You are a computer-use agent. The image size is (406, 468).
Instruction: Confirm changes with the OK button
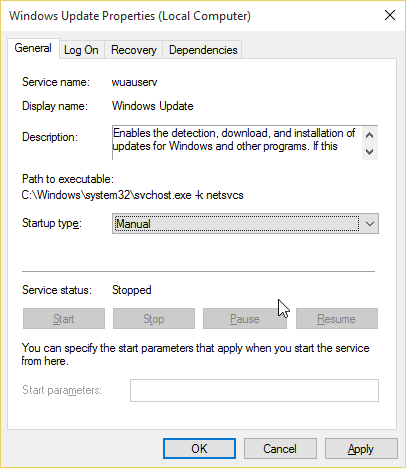pos(199,449)
